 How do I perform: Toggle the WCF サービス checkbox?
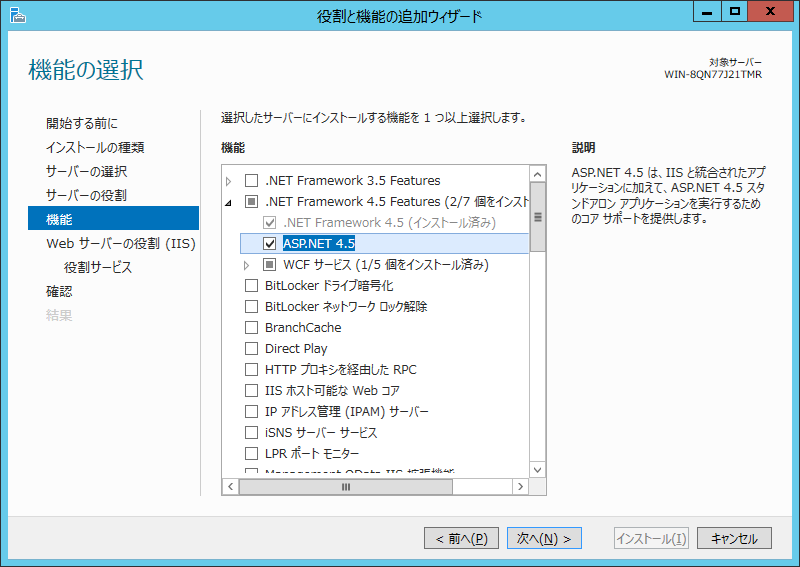(269, 264)
